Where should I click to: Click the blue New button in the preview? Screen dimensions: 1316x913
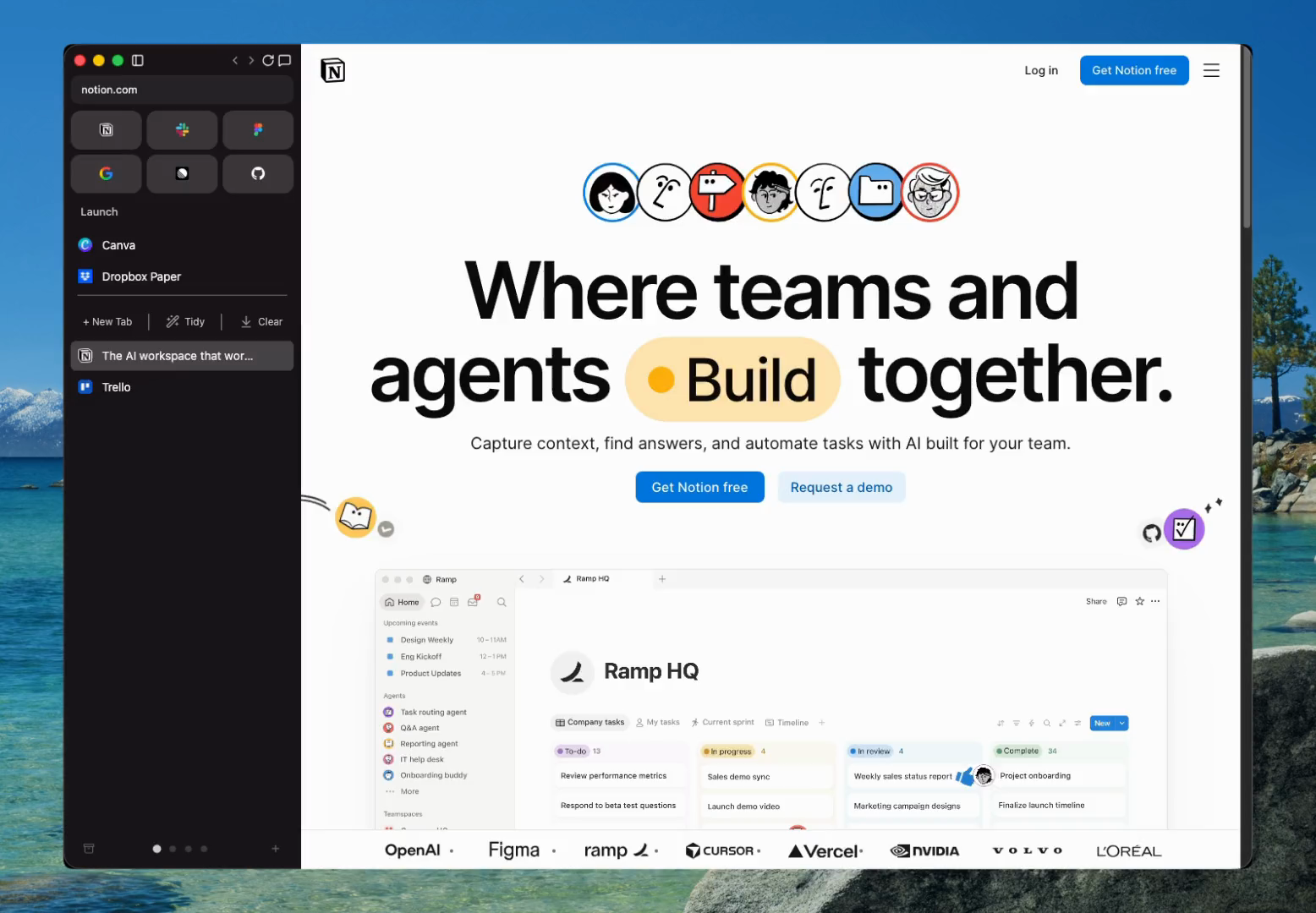pyautogui.click(x=1103, y=724)
